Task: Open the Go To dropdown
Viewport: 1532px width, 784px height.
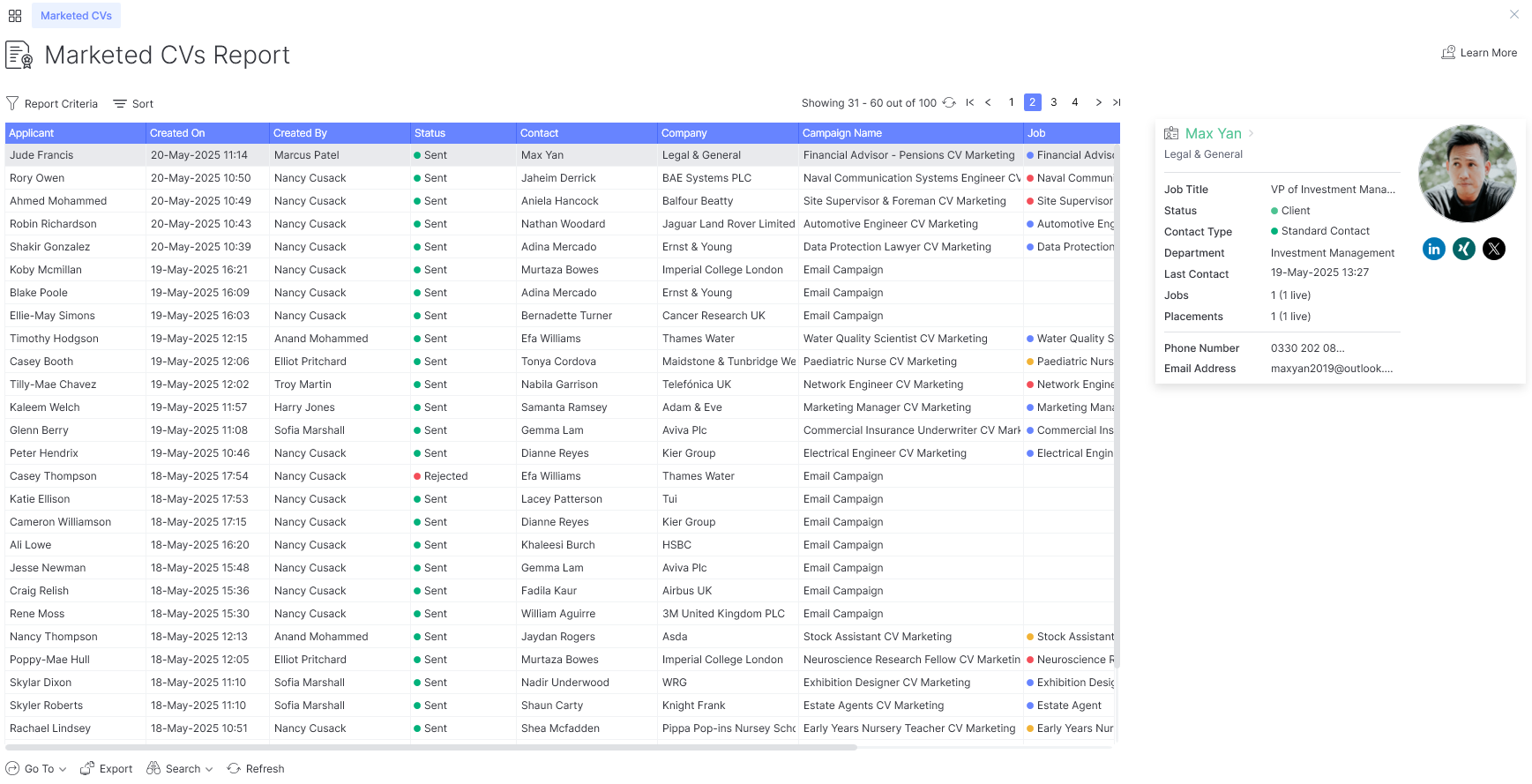Action: click(36, 769)
